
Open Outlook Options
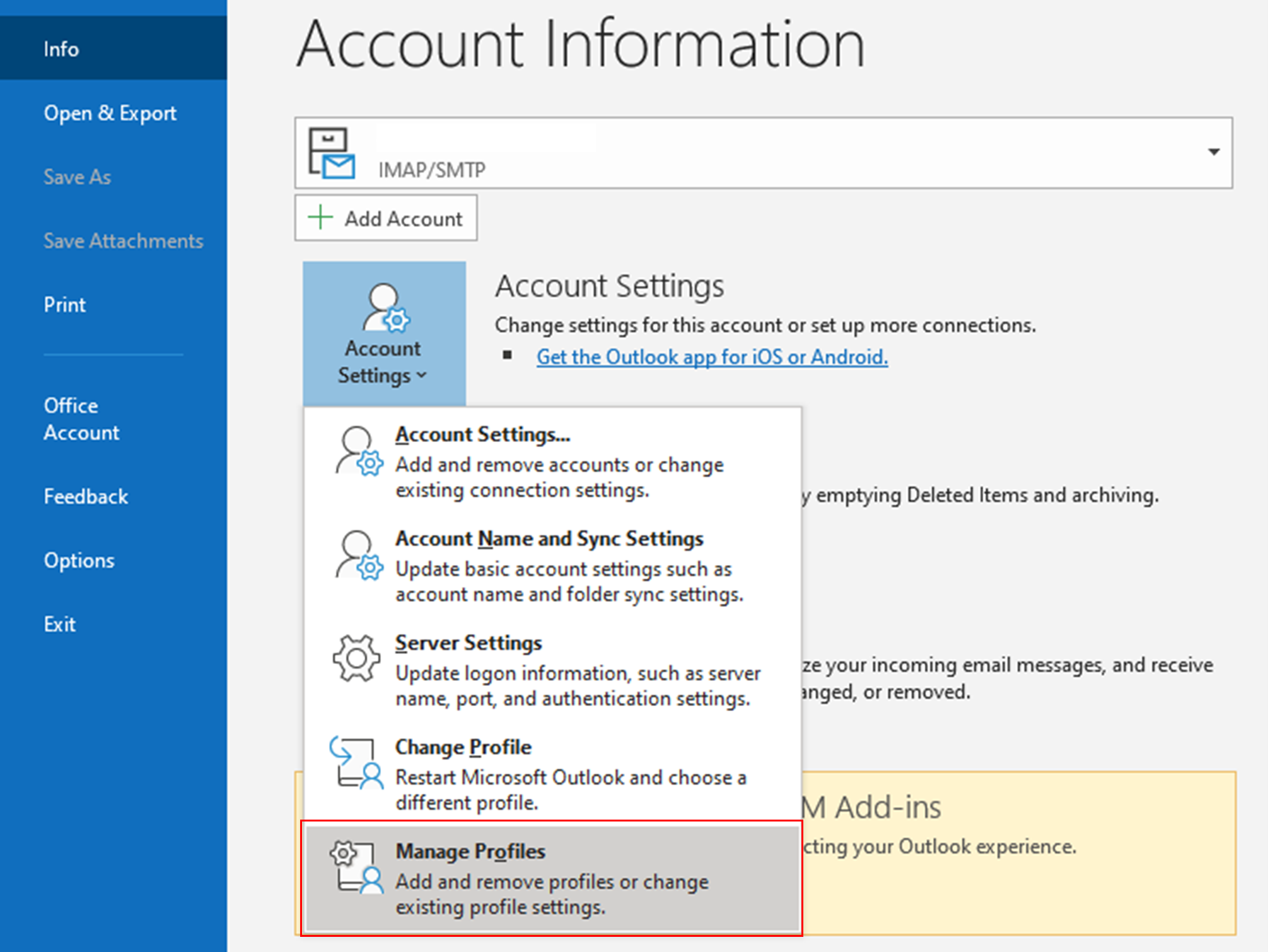tap(79, 560)
